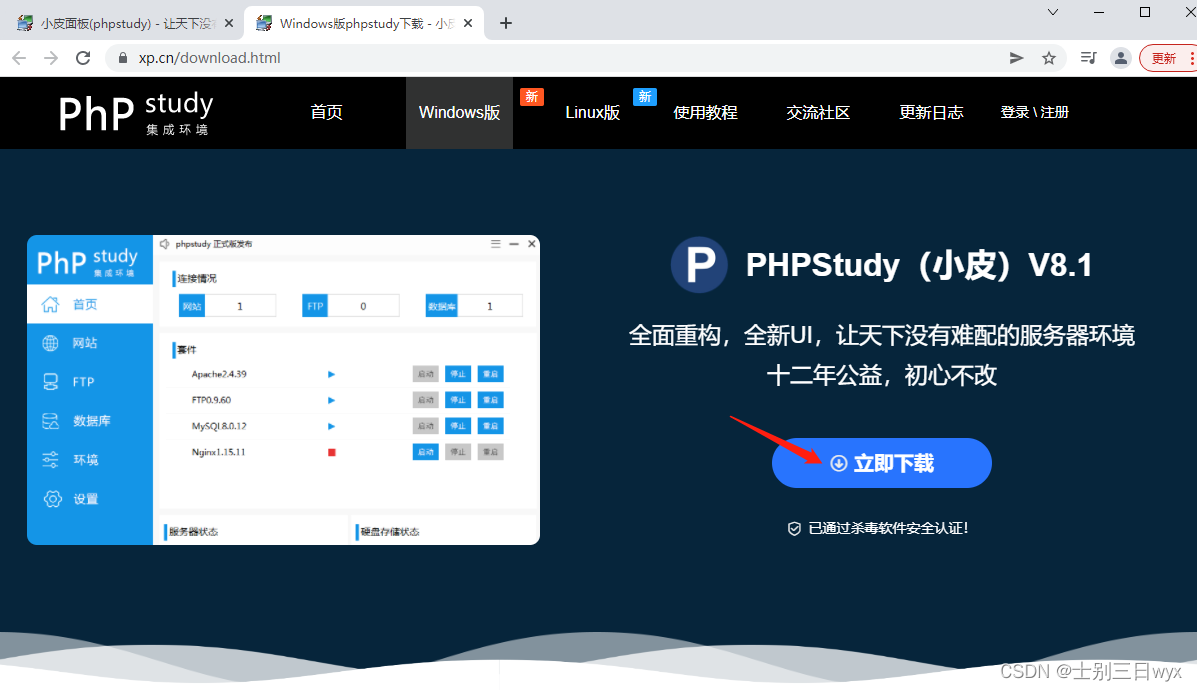Click the 立即下载 download button
1197x691 pixels.
(881, 463)
